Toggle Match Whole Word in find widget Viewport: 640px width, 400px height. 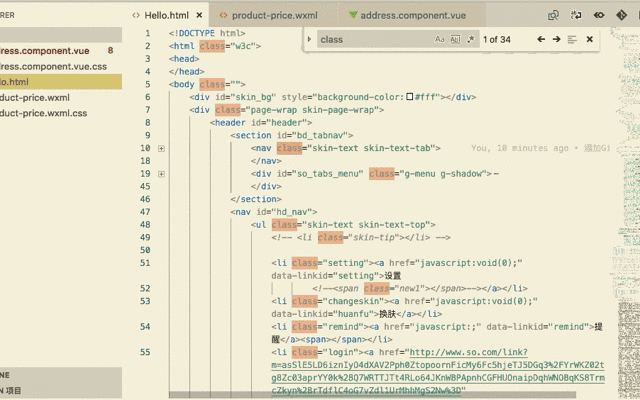click(455, 39)
